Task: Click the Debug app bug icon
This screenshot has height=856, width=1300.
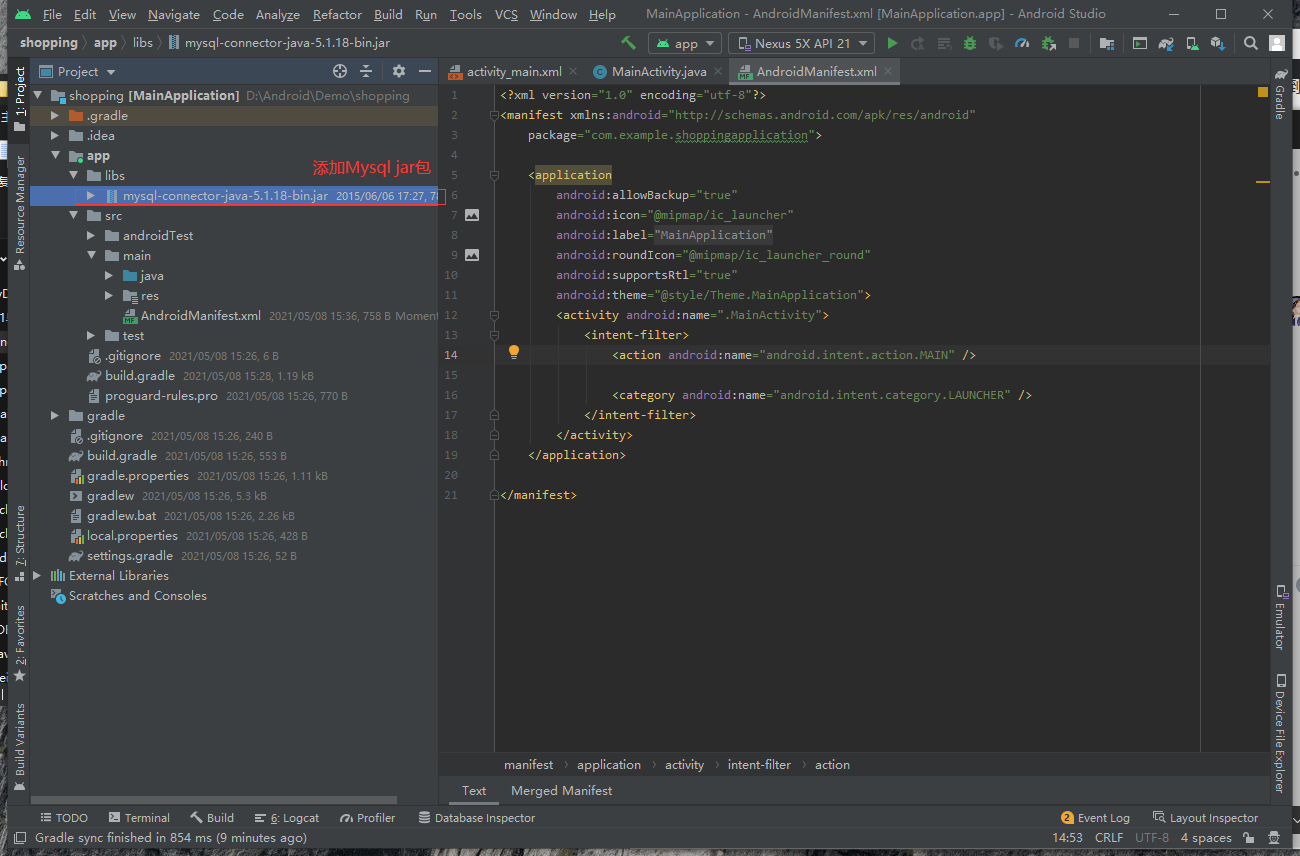Action: pos(969,43)
